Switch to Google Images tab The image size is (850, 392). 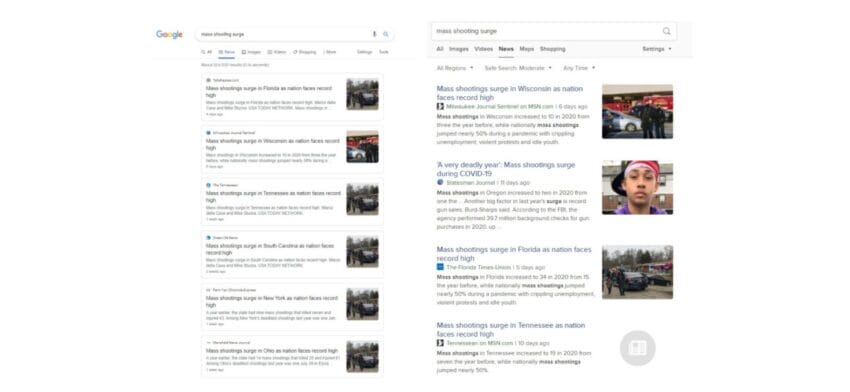251,52
